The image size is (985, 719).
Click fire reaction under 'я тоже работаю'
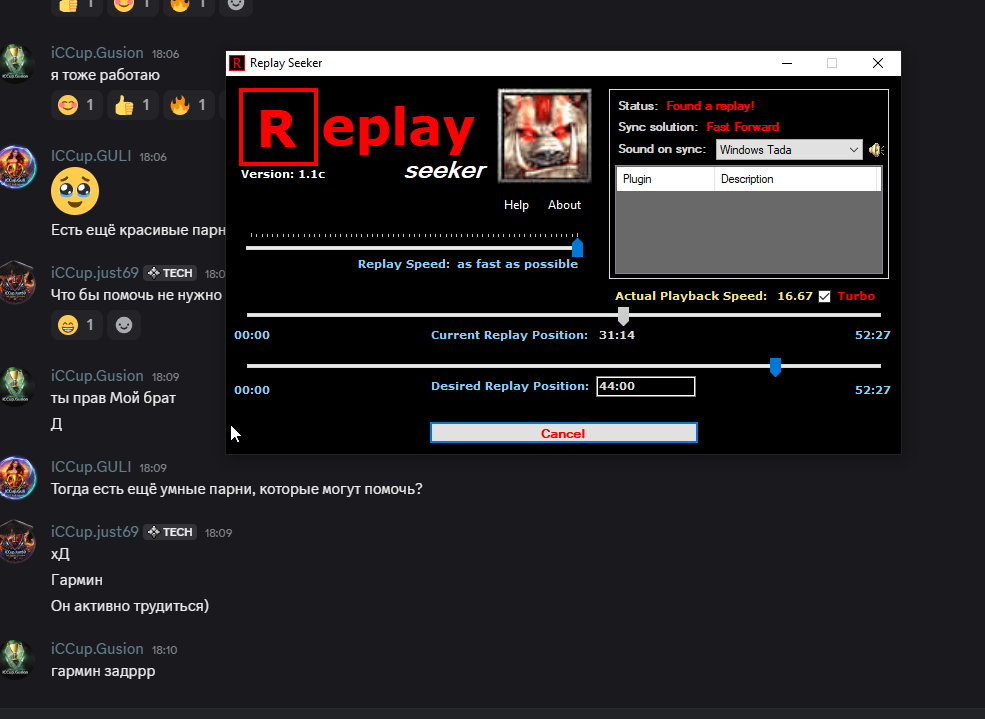click(x=188, y=104)
